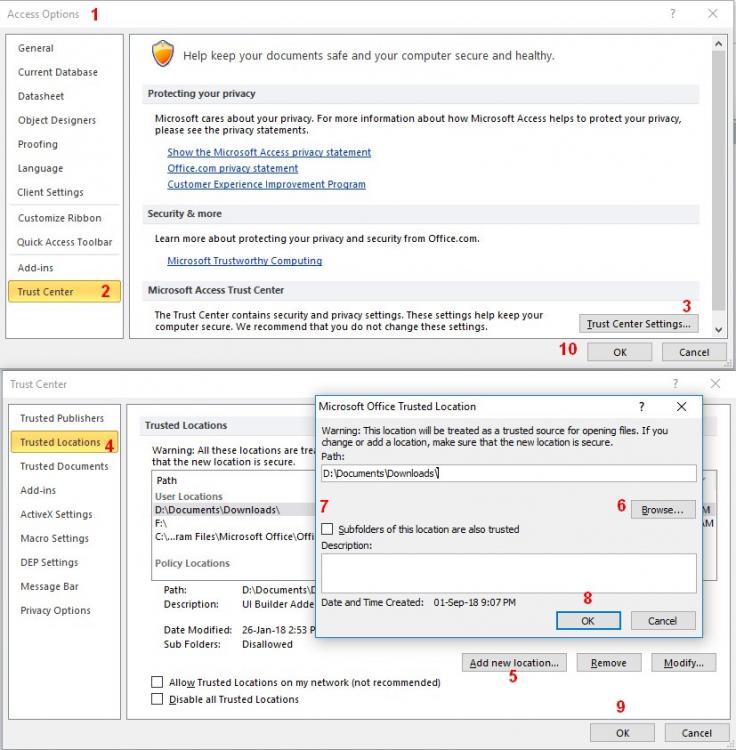
Task: Click the Path field in Trusted Location dialog
Action: (x=509, y=474)
